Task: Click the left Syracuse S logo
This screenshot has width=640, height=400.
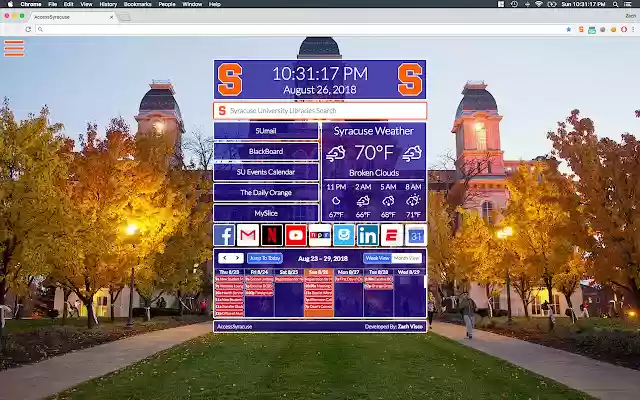Action: (230, 80)
